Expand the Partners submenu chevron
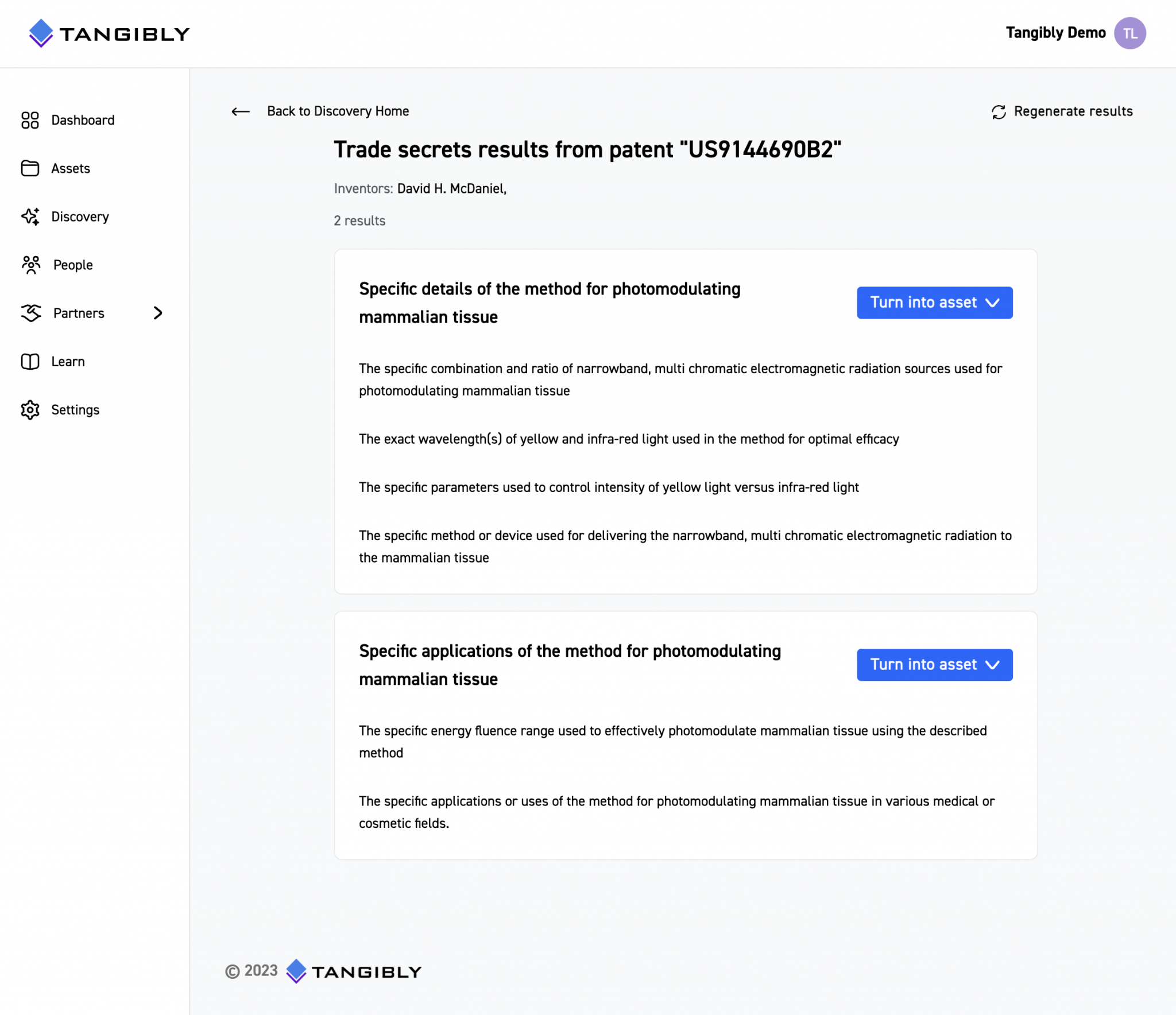The width and height of the screenshot is (1176, 1015). click(x=158, y=313)
